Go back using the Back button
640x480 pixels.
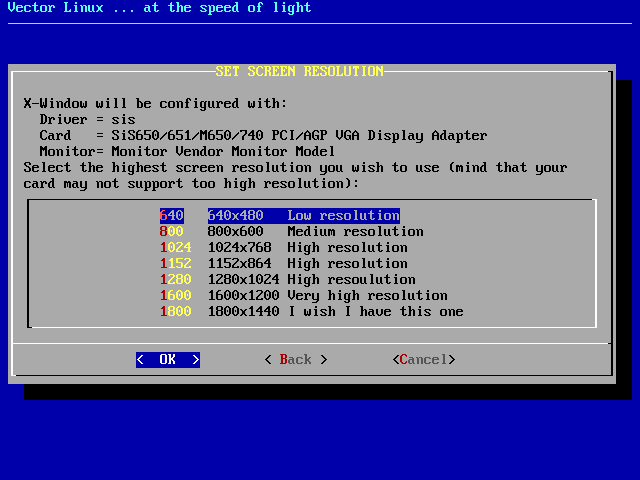(295, 359)
